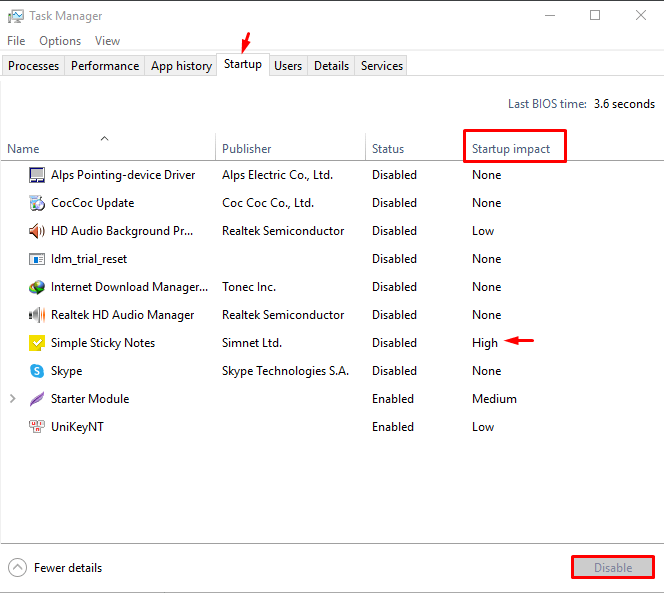Click the Enabled status of Starter Module
The width and height of the screenshot is (664, 593).
tap(393, 399)
